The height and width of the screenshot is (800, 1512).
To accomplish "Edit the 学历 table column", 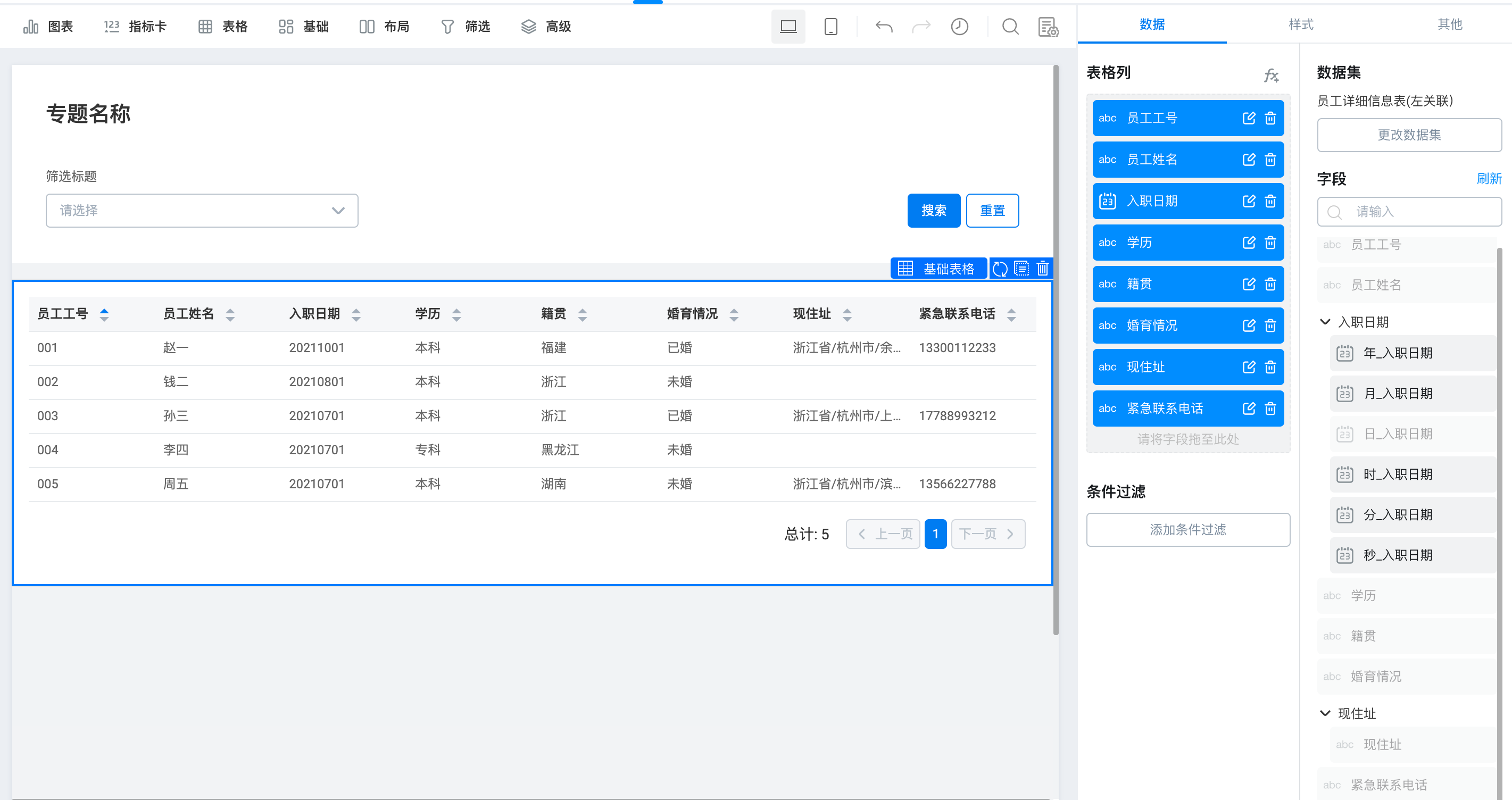I will pos(1249,243).
